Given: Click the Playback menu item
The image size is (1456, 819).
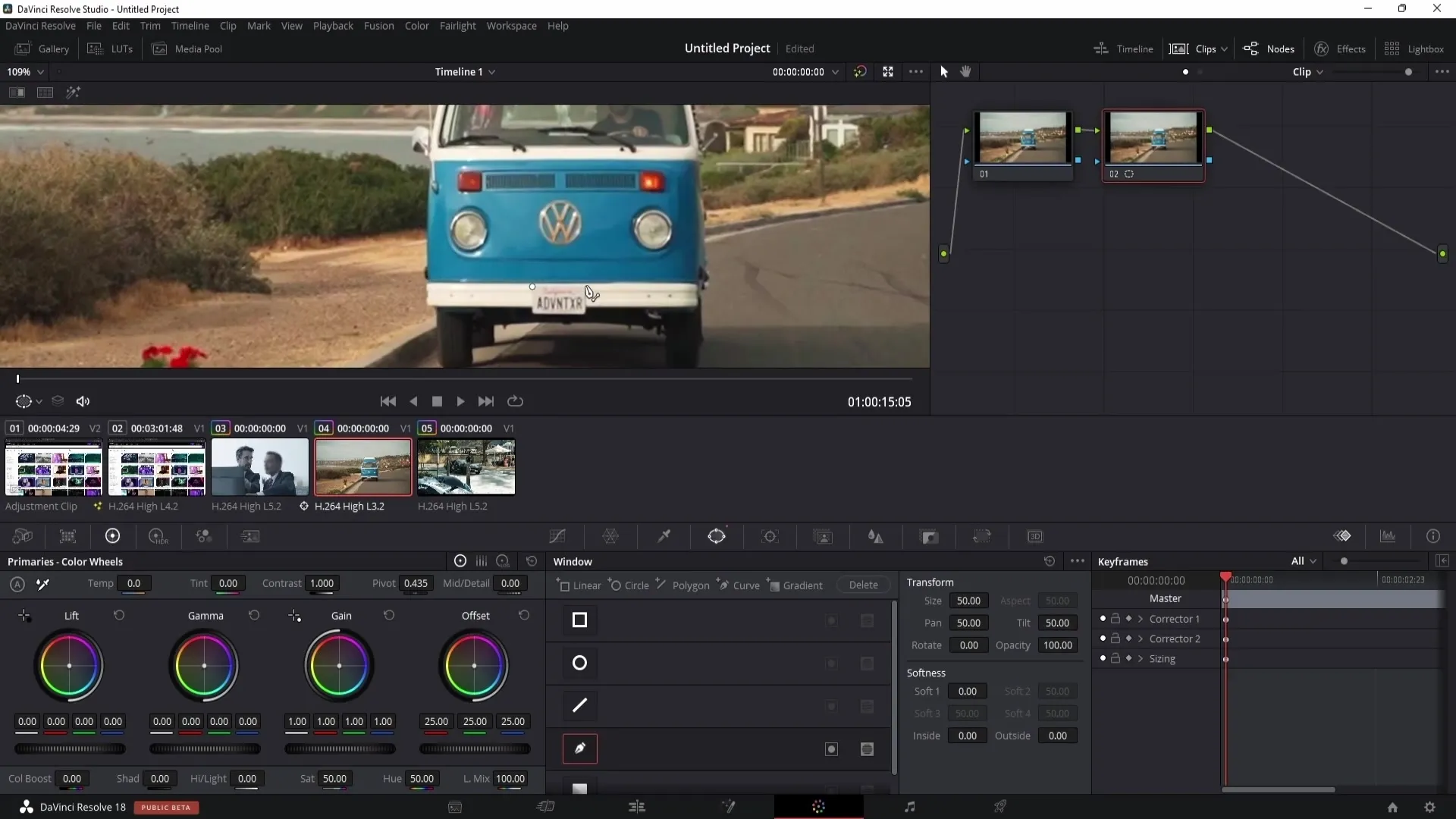Looking at the screenshot, I should pyautogui.click(x=334, y=25).
